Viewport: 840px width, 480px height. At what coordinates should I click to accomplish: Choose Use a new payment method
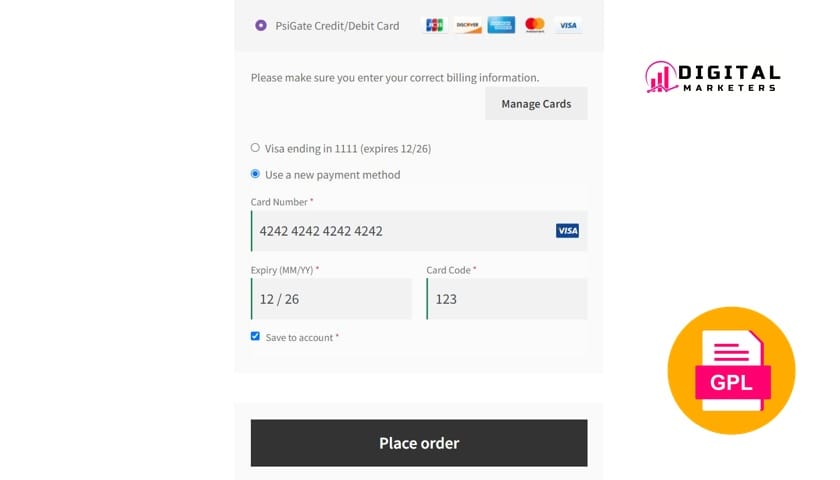[x=255, y=174]
